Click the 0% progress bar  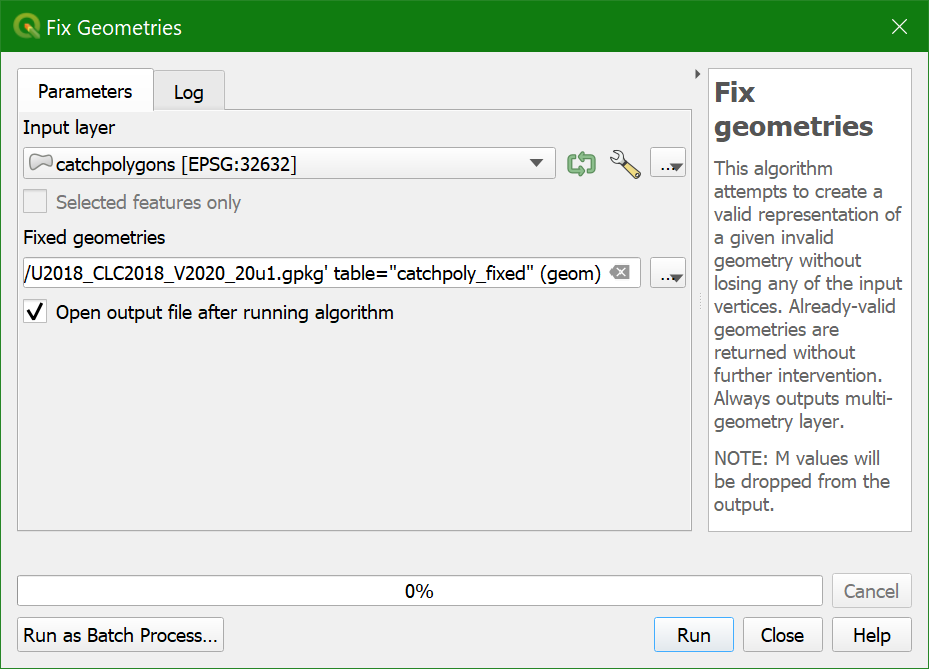pos(419,591)
